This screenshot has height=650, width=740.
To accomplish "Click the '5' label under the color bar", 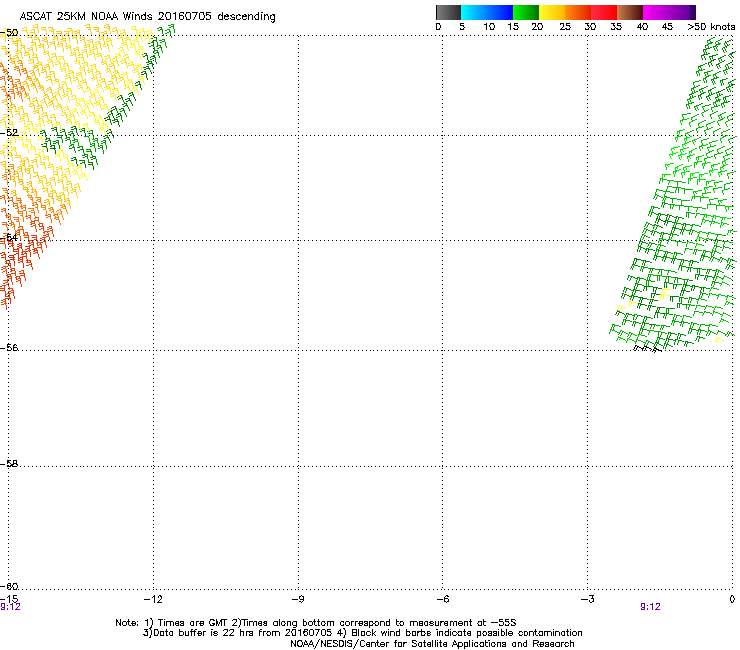I will click(462, 27).
